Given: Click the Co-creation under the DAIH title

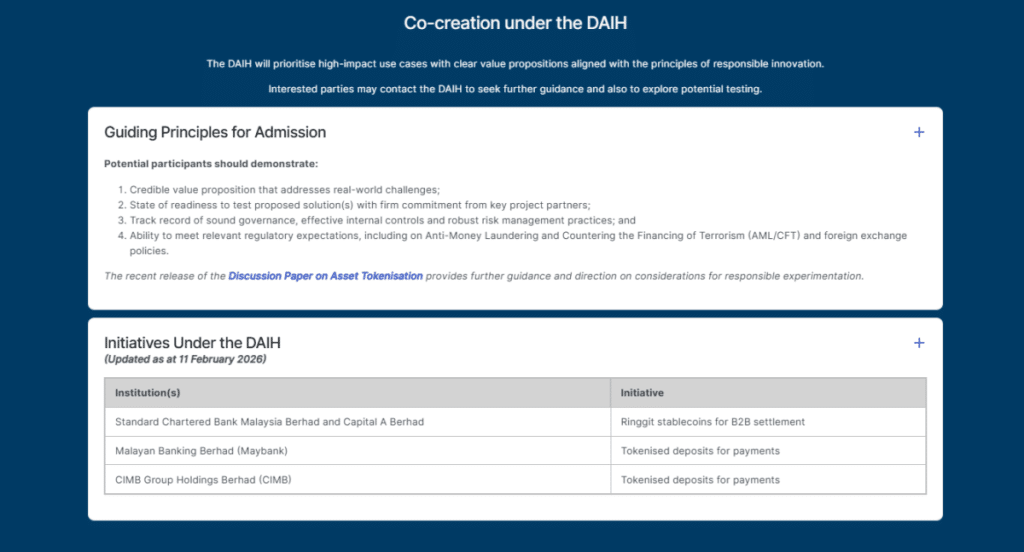Looking at the screenshot, I should 515,22.
